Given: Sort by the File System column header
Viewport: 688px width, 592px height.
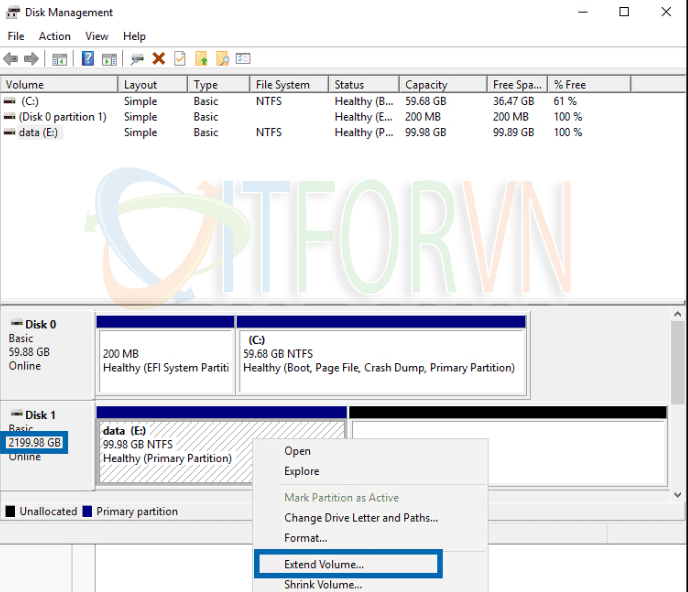Looking at the screenshot, I should (x=283, y=85).
